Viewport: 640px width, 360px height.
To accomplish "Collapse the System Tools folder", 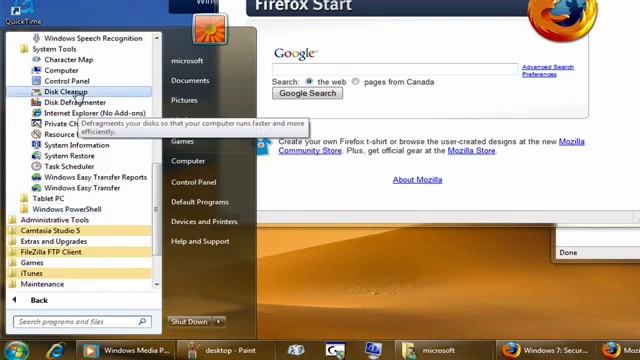I will (48, 49).
